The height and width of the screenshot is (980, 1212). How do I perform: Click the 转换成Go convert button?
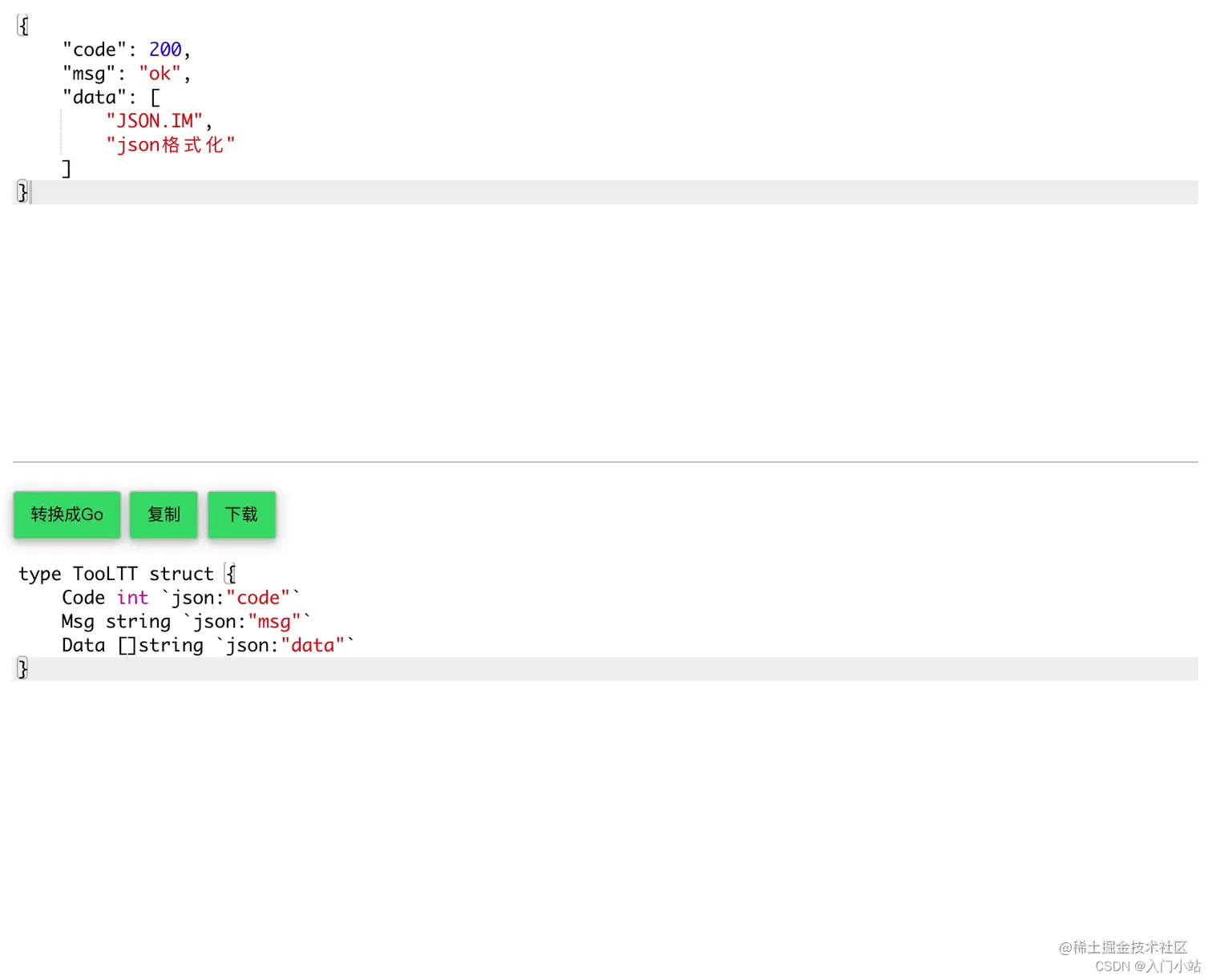pos(67,514)
